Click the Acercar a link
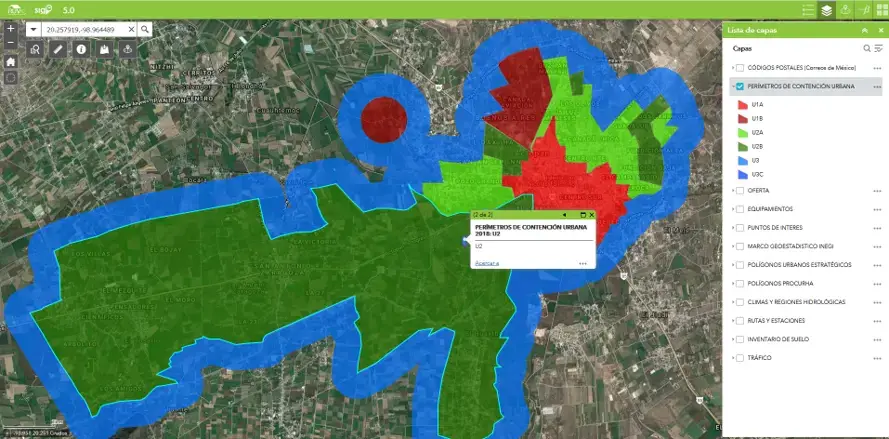889x439 pixels. point(487,263)
